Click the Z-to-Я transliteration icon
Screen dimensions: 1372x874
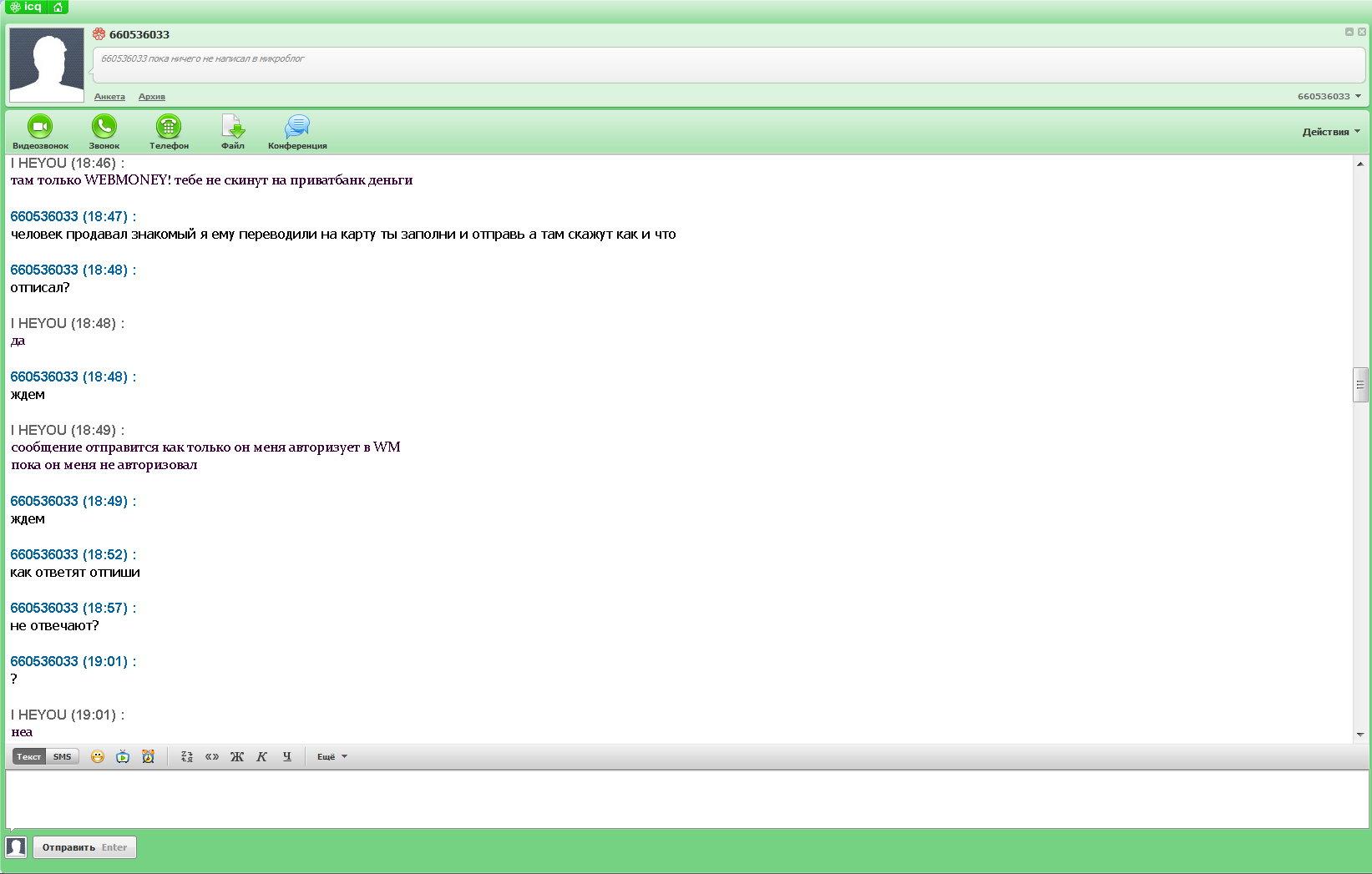tap(187, 756)
